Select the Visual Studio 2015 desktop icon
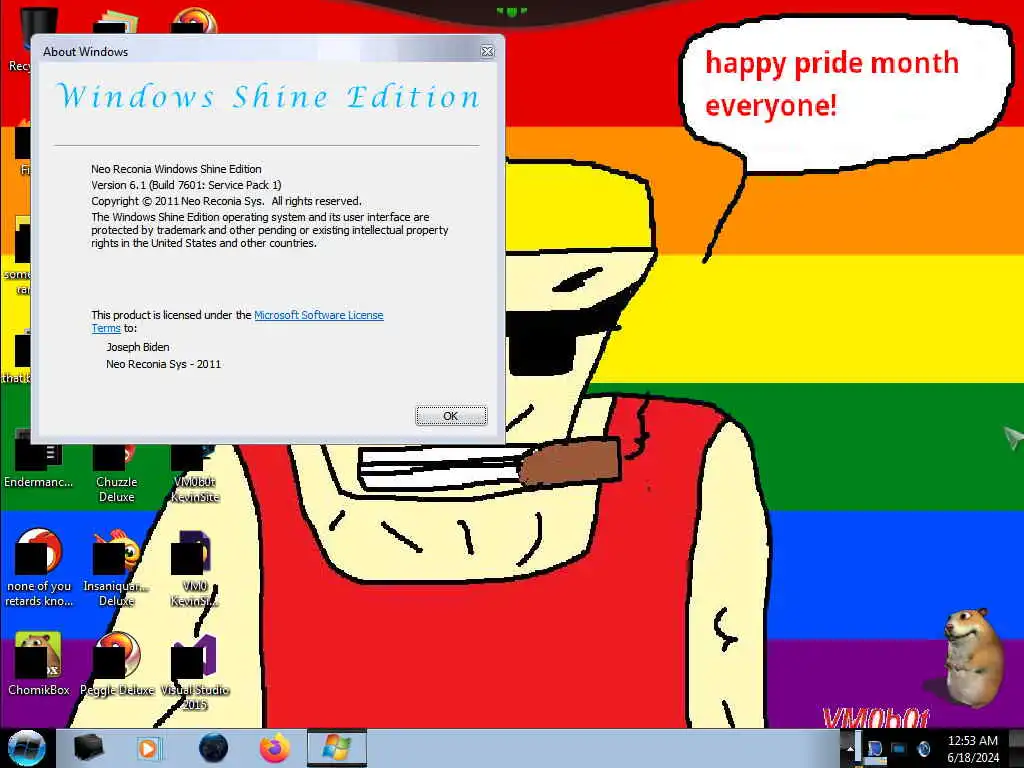 [x=195, y=673]
